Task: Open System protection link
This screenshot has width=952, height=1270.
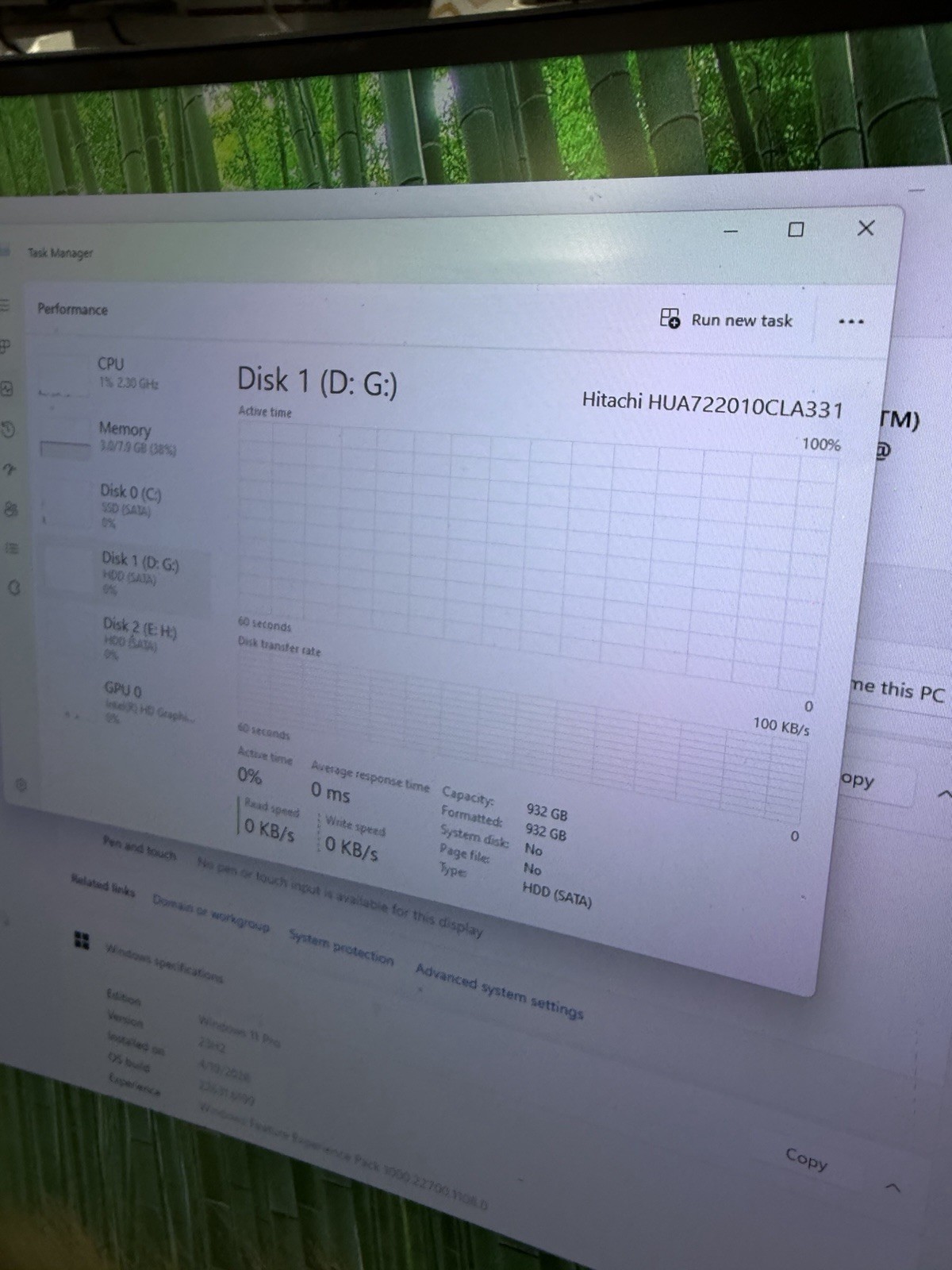Action: point(341,946)
